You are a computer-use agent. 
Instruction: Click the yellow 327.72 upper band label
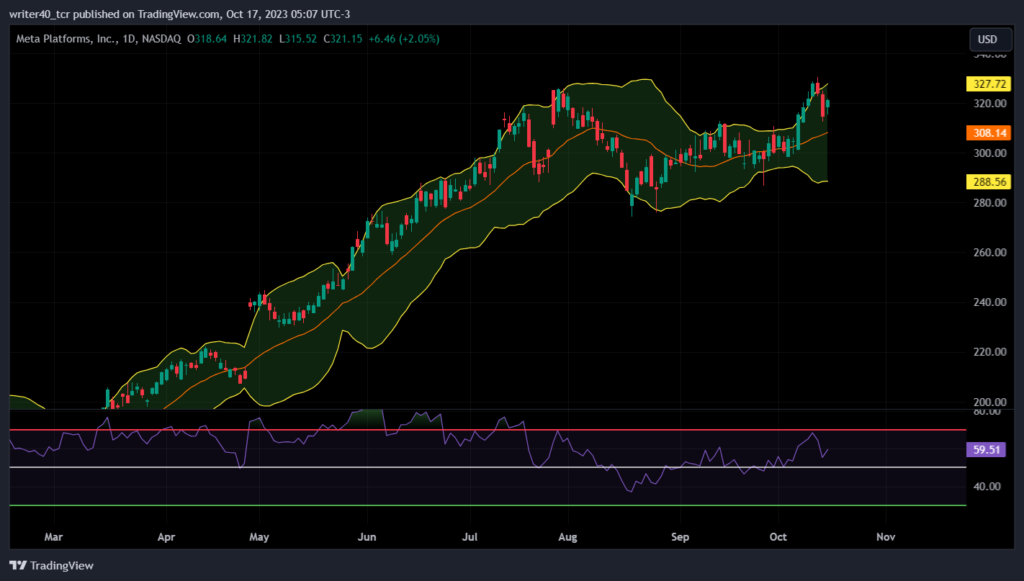click(989, 84)
